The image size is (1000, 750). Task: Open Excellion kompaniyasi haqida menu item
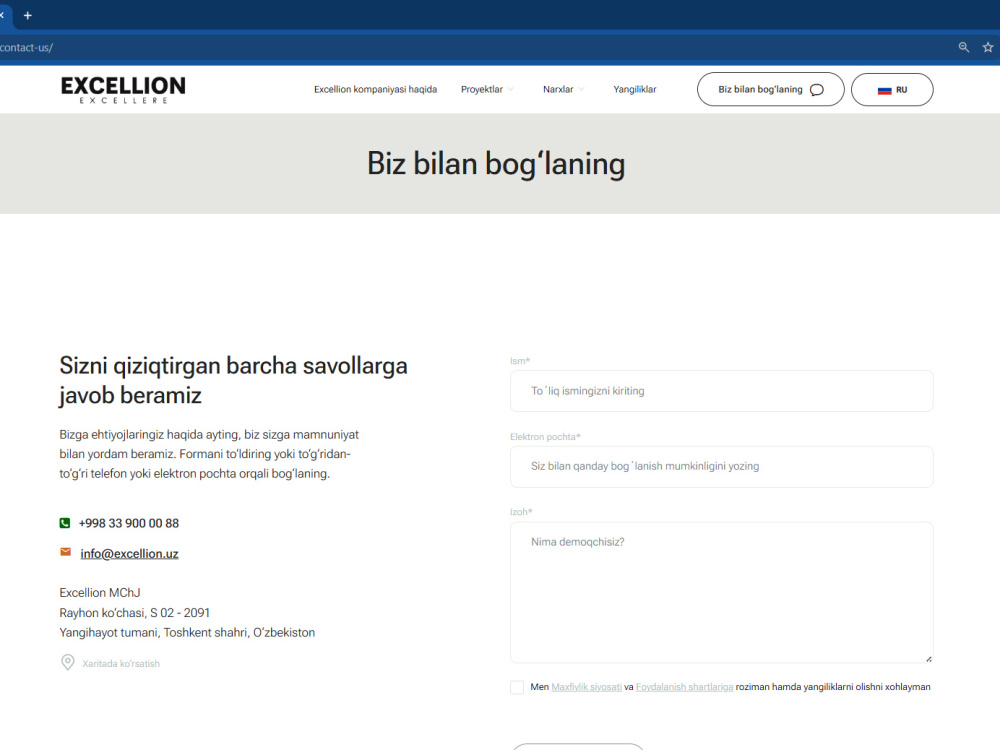[375, 89]
